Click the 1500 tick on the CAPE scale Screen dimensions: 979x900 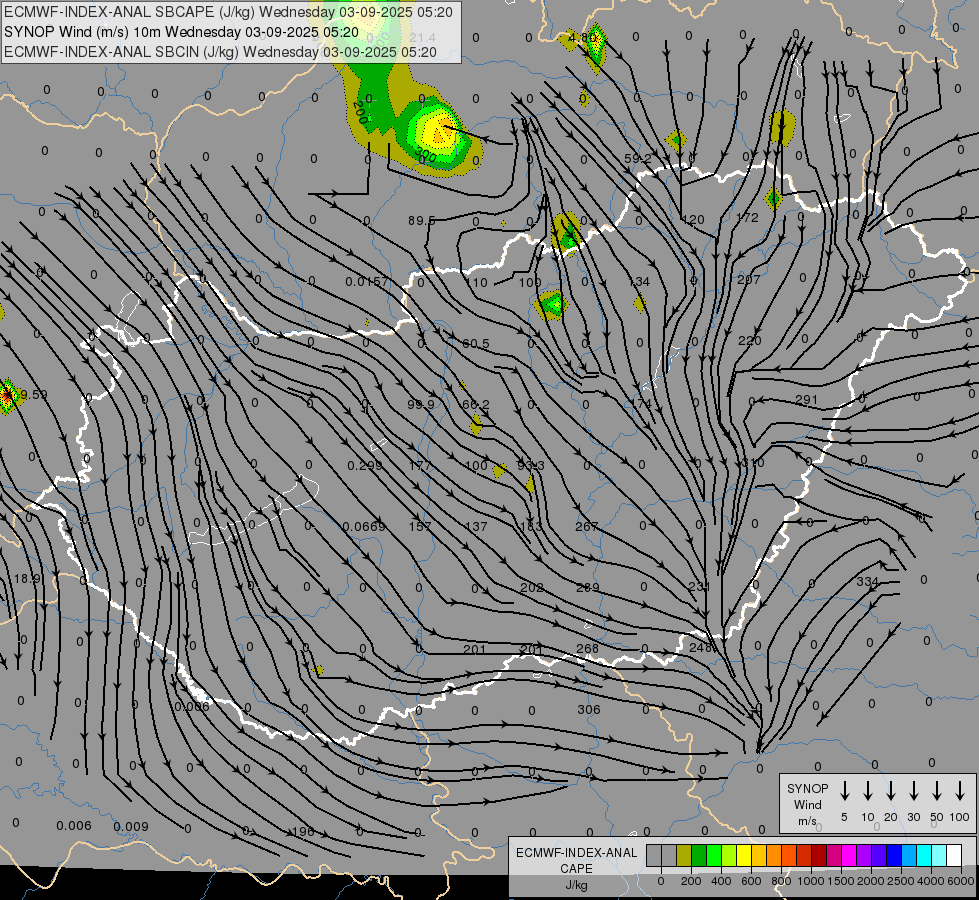840,881
